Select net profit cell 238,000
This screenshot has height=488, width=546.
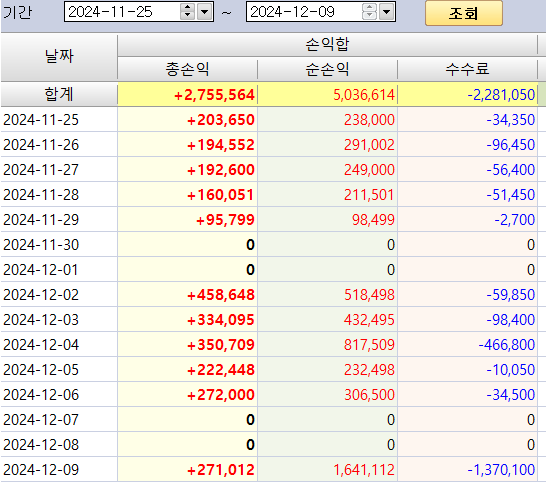tap(327, 120)
